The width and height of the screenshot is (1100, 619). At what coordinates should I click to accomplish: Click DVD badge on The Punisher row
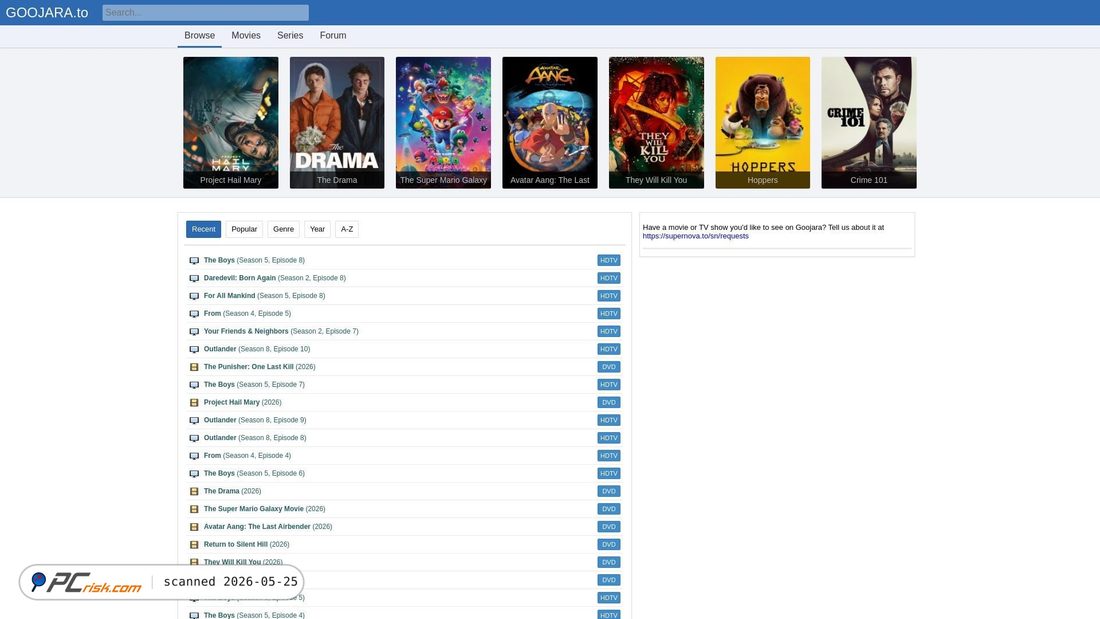tap(608, 367)
